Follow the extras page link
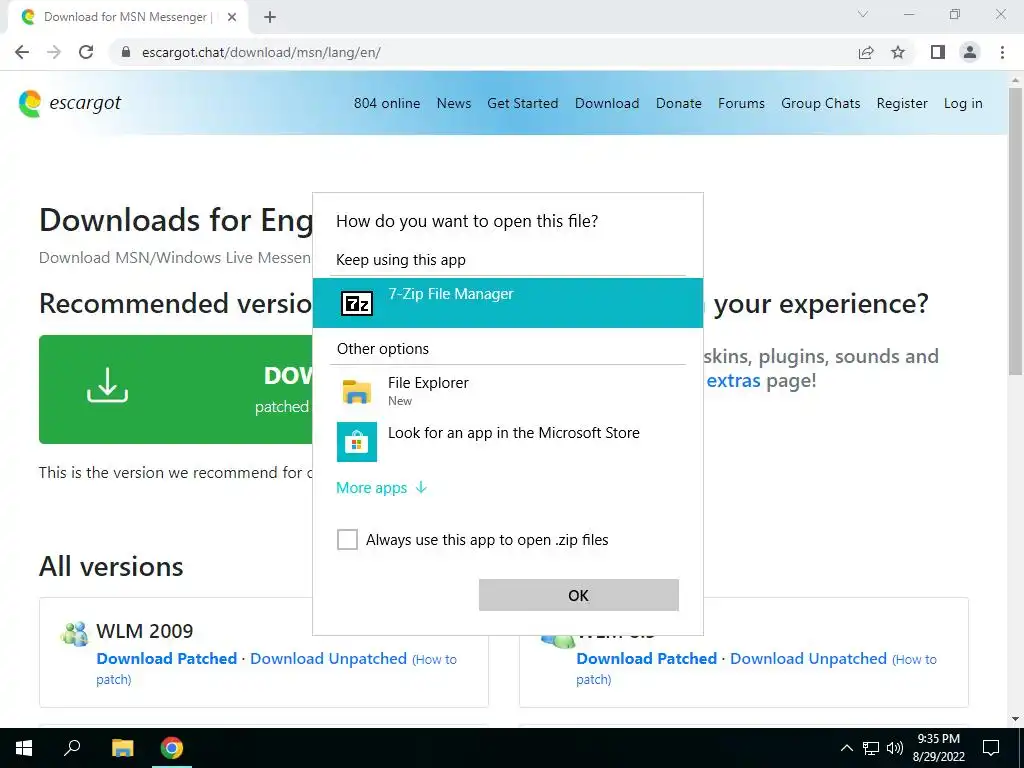The height and width of the screenshot is (768, 1024). coord(733,381)
